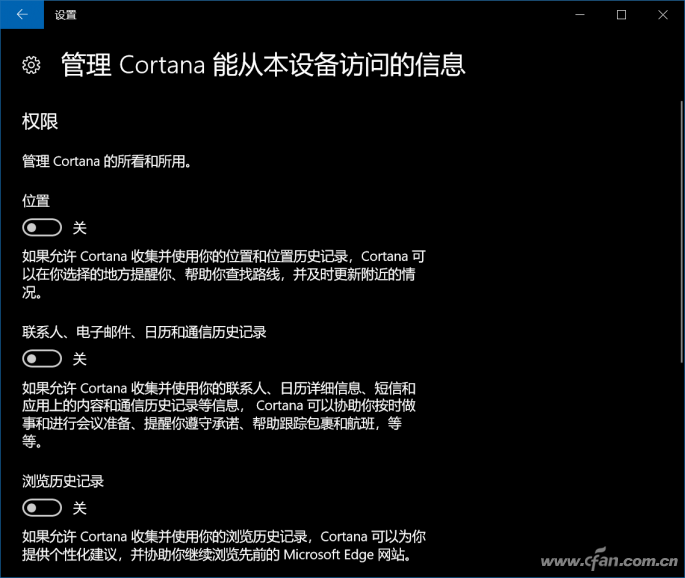Click the 关 label next to the 浏览历史记录 switch
The image size is (685, 578).
tap(80, 508)
